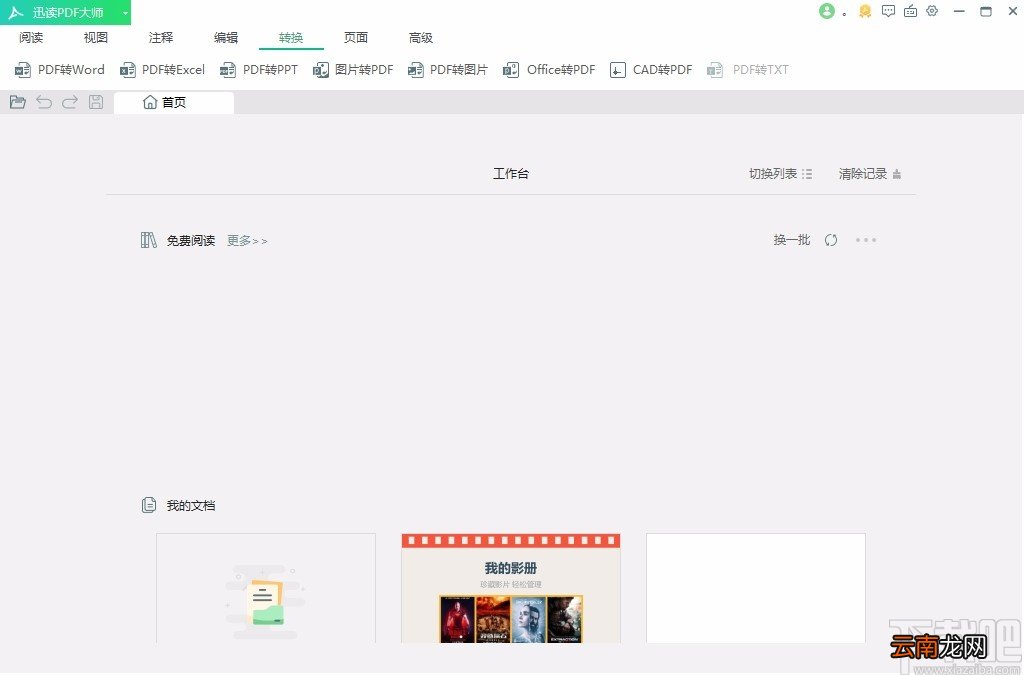Open the user account avatar icon
This screenshot has width=1024, height=675.
pos(827,11)
